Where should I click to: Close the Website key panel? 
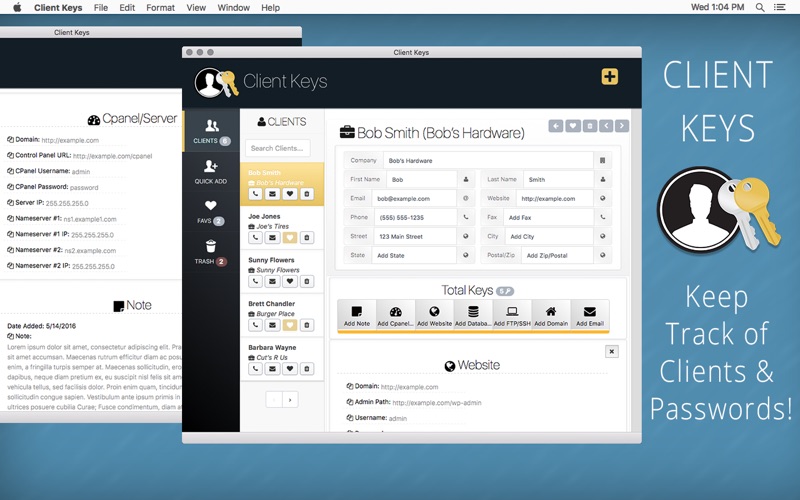click(x=612, y=352)
